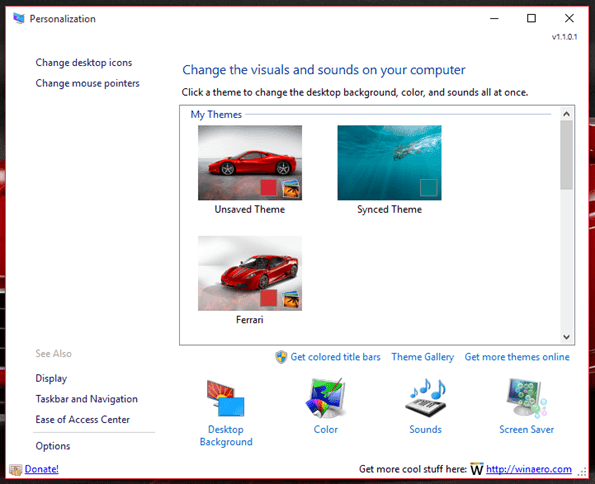Click the My Themes group header
Screen dimensions: 595x484
coord(216,115)
